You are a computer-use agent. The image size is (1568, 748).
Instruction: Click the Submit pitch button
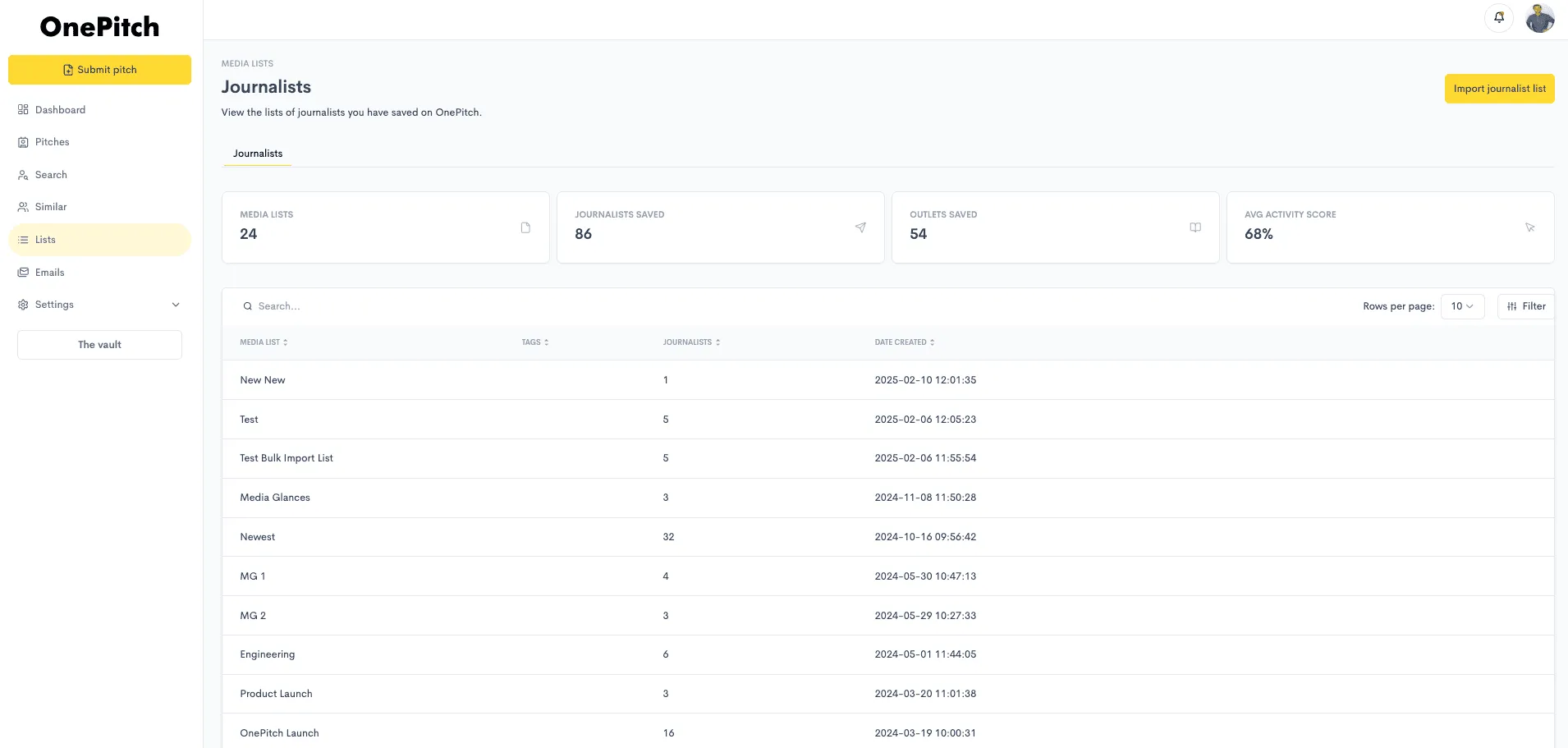[x=99, y=70]
